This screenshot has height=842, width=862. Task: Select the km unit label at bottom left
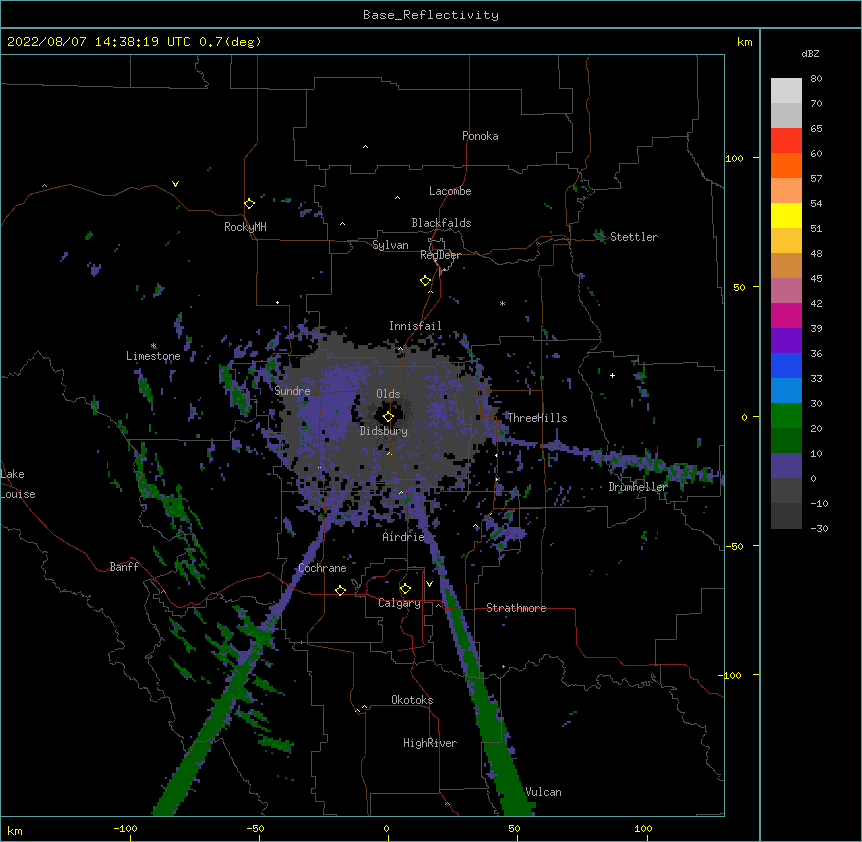coord(15,831)
